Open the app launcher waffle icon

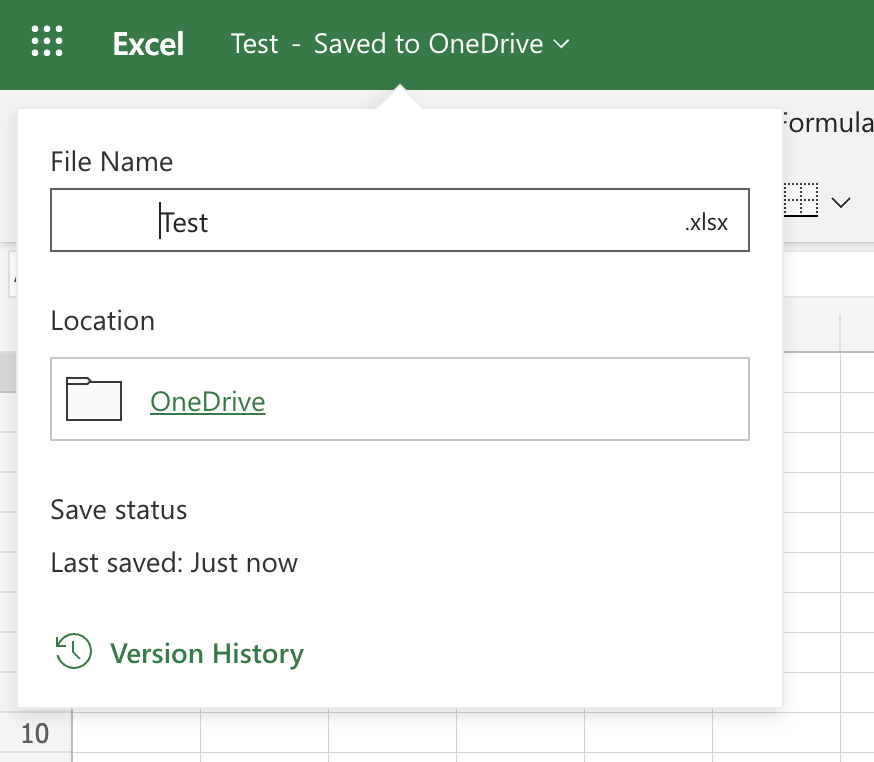tap(47, 41)
